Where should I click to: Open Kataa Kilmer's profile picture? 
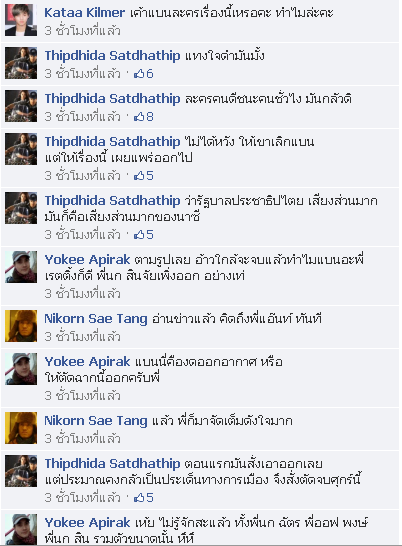point(21,20)
